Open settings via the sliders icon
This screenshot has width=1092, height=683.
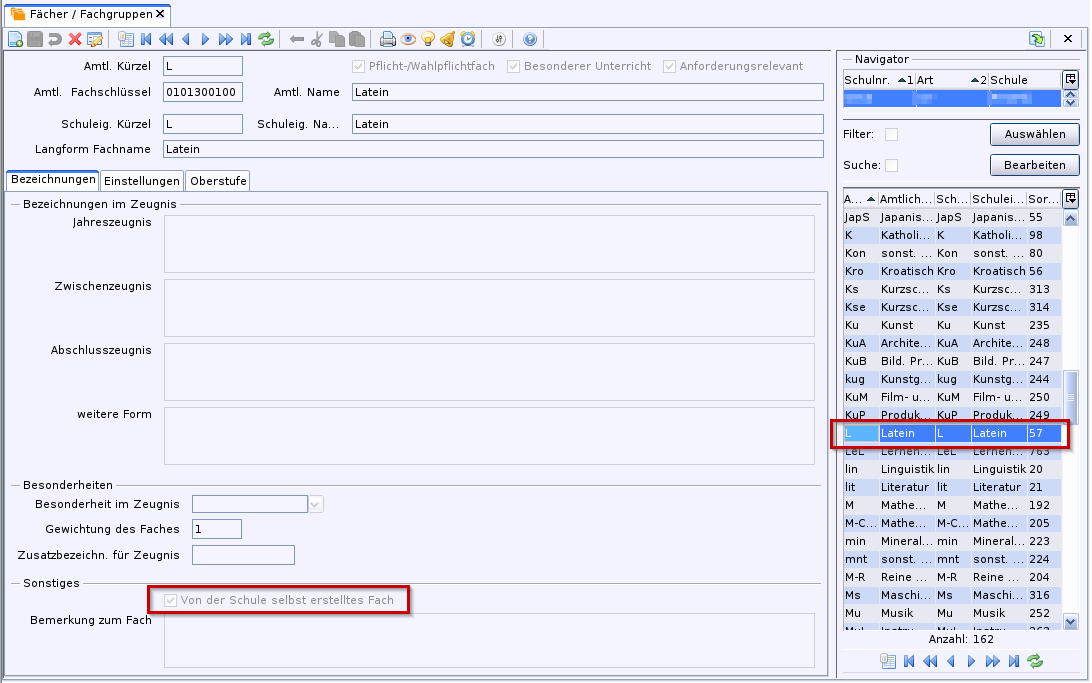tap(499, 39)
